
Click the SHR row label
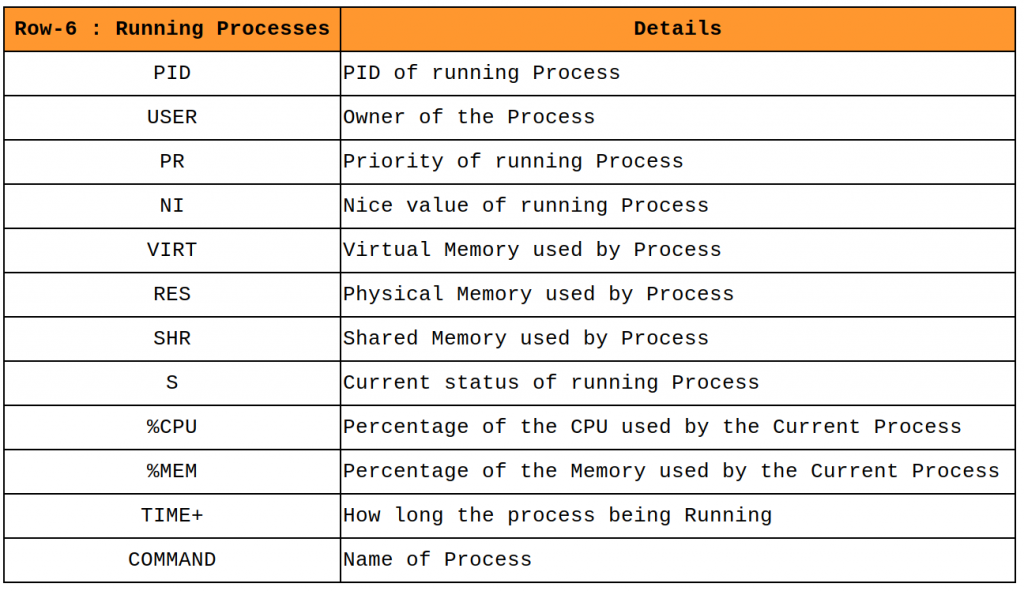pos(172,338)
